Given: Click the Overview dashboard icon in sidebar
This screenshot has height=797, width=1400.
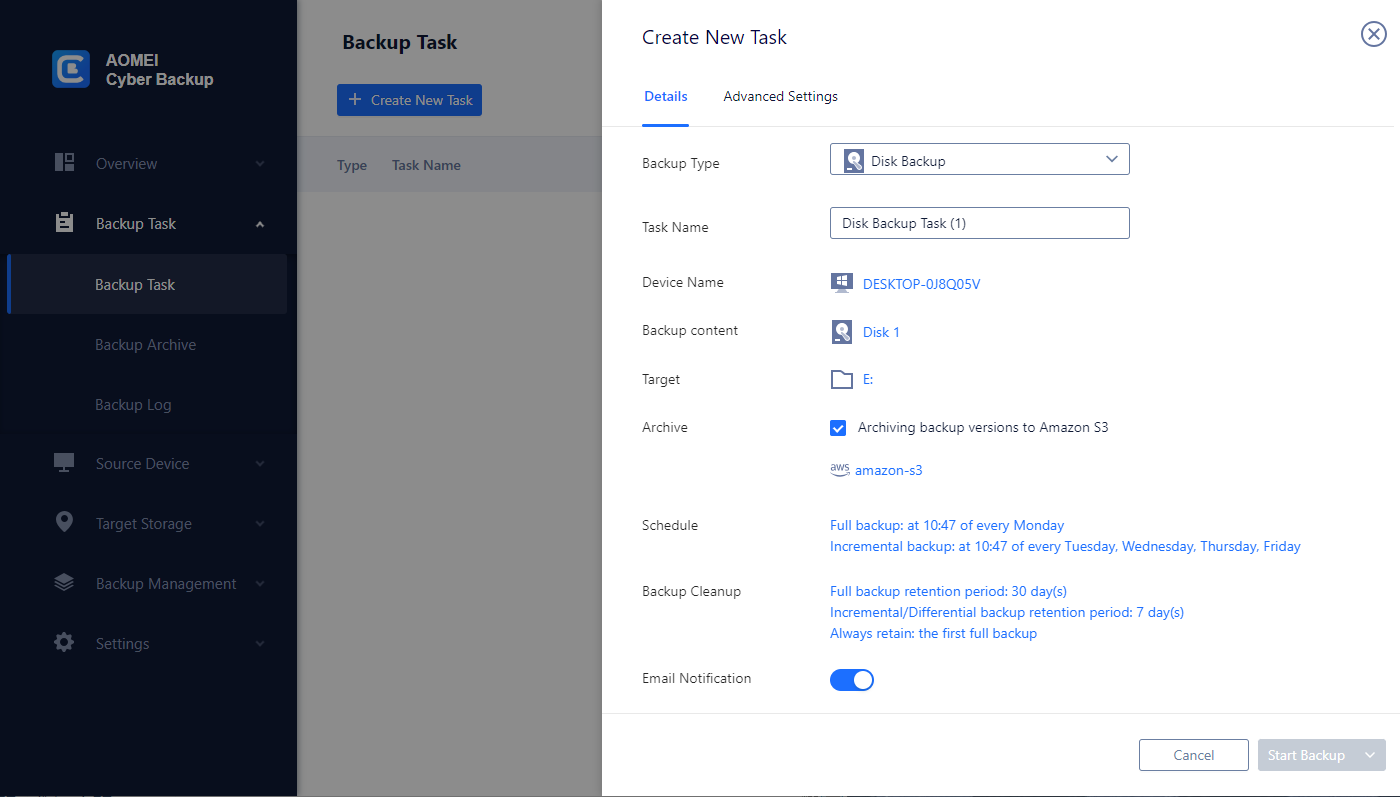Looking at the screenshot, I should click(65, 163).
